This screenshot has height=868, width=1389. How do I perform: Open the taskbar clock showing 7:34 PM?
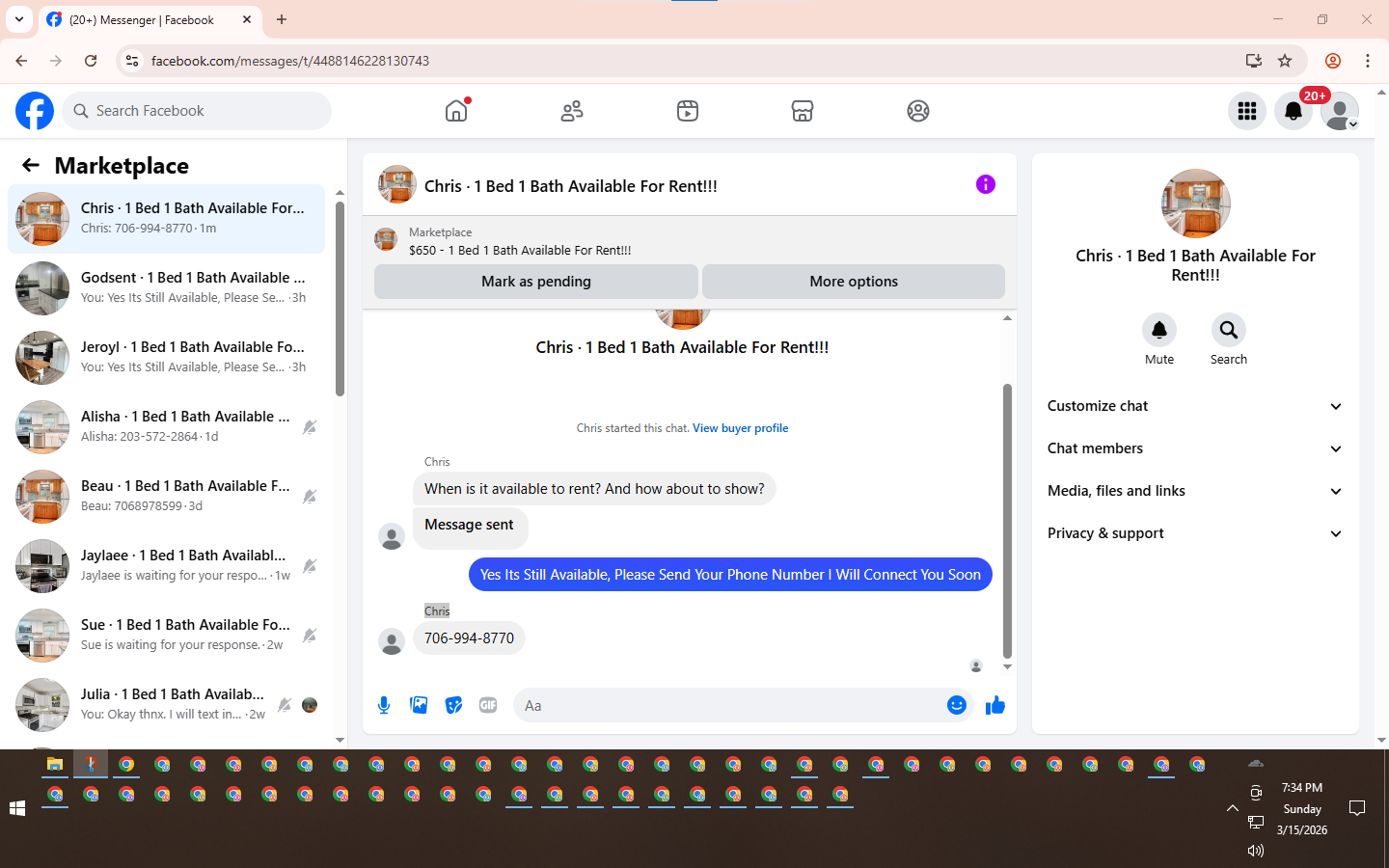click(x=1302, y=808)
